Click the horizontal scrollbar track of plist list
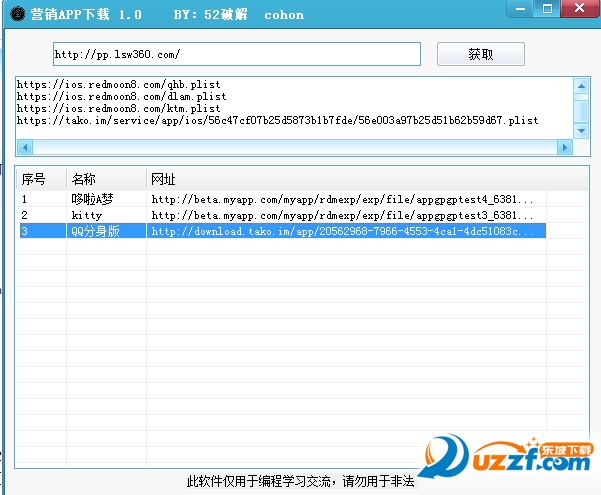The image size is (601, 495). tap(295, 147)
